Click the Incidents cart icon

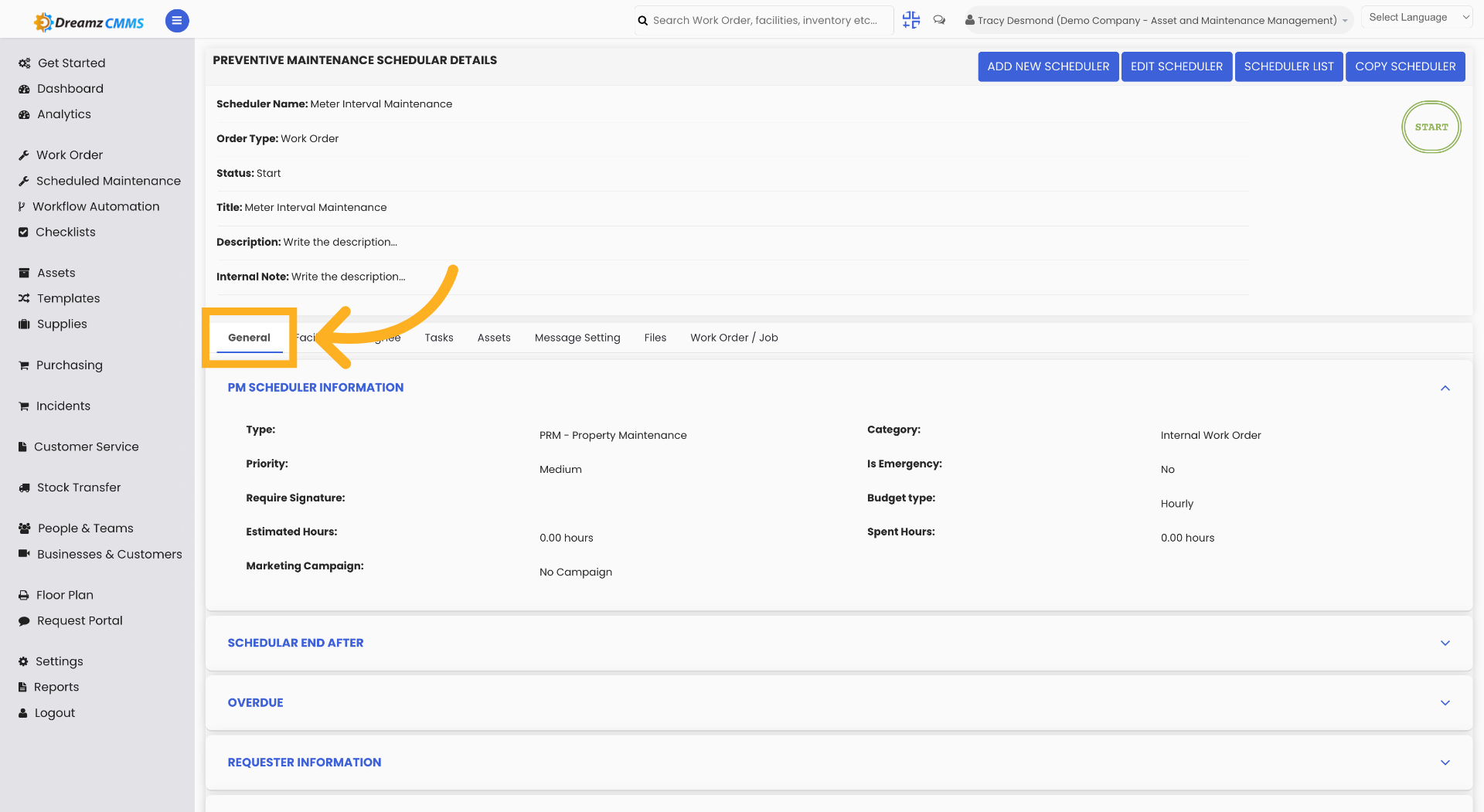24,406
